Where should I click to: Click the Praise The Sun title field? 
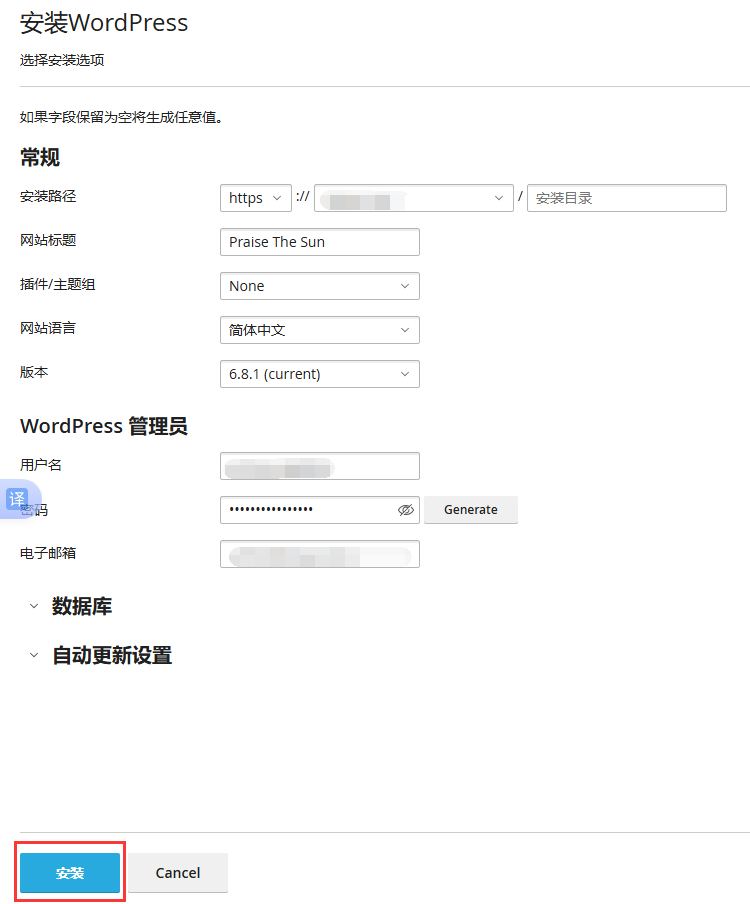click(x=319, y=242)
